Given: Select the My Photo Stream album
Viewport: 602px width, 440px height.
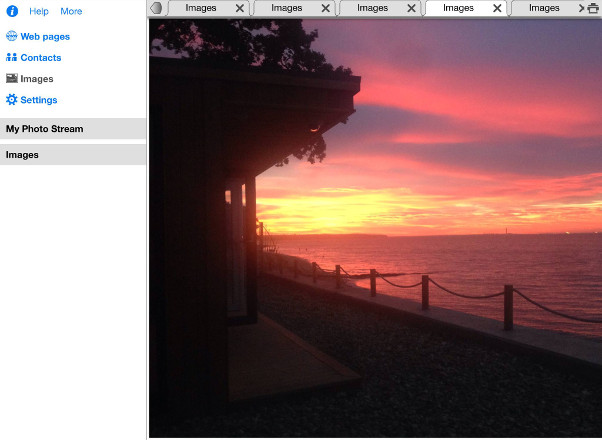Looking at the screenshot, I should [73, 129].
